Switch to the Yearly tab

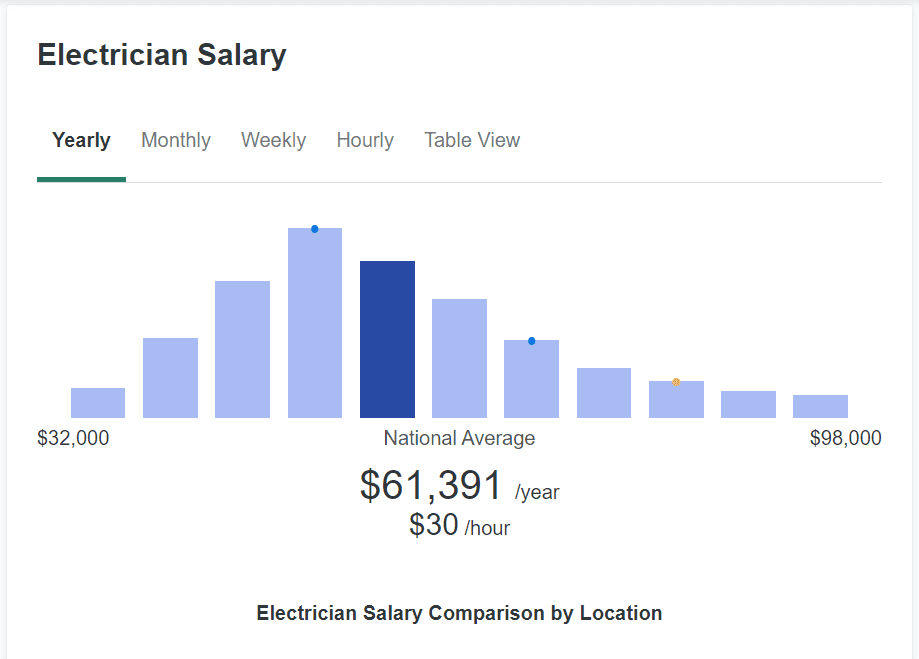coord(81,141)
